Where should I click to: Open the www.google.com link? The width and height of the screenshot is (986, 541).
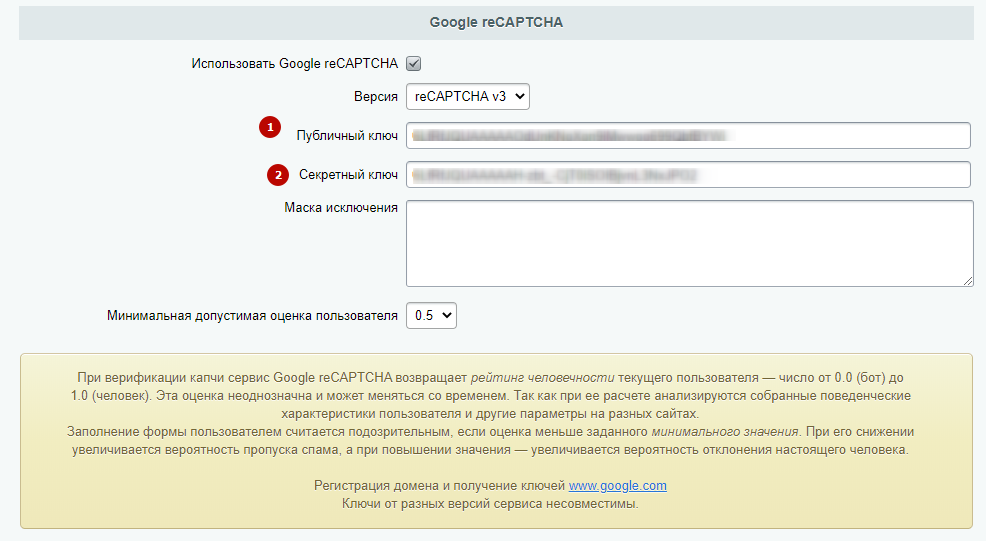pos(618,486)
